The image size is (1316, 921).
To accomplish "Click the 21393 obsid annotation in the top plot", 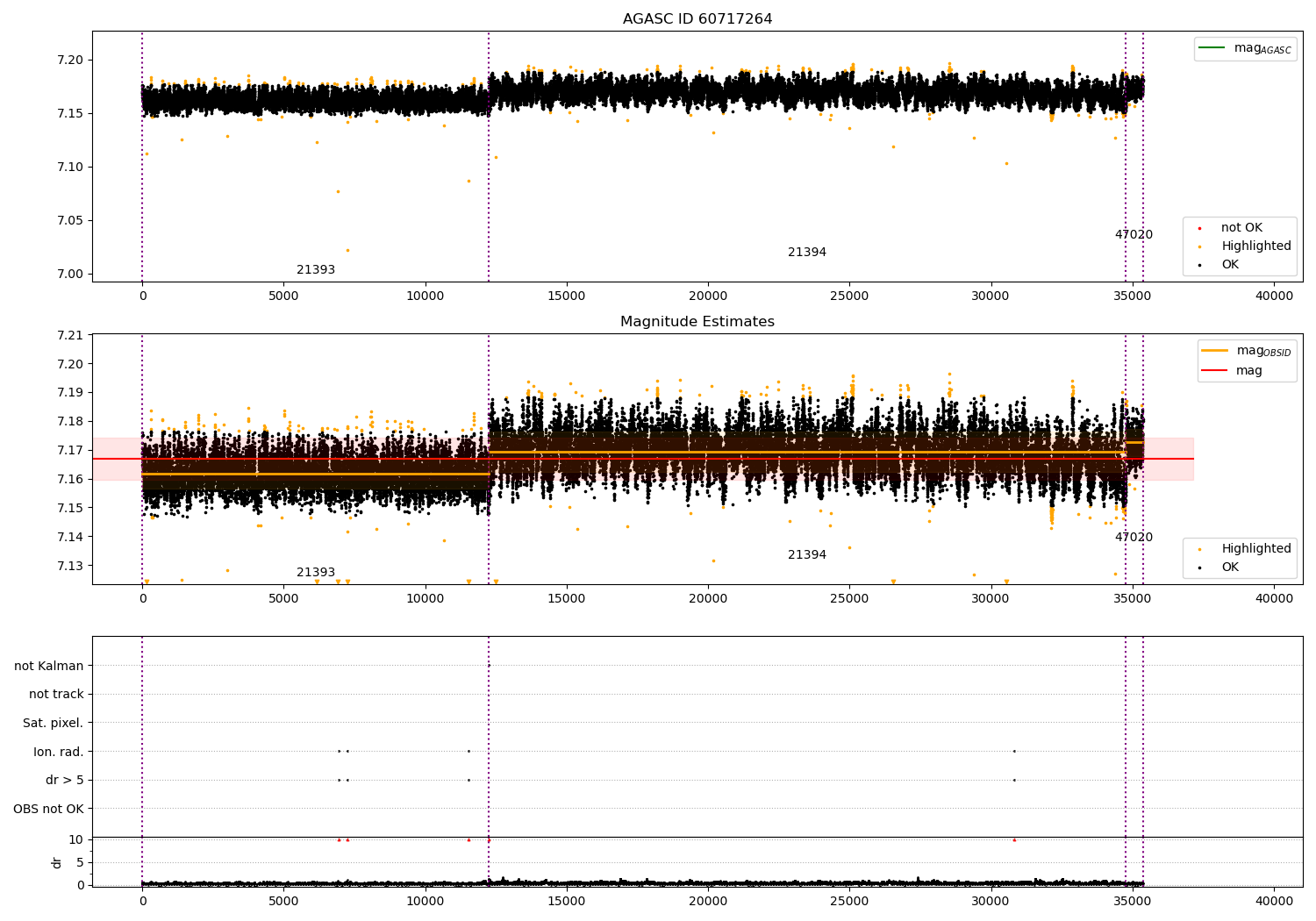I will (316, 270).
